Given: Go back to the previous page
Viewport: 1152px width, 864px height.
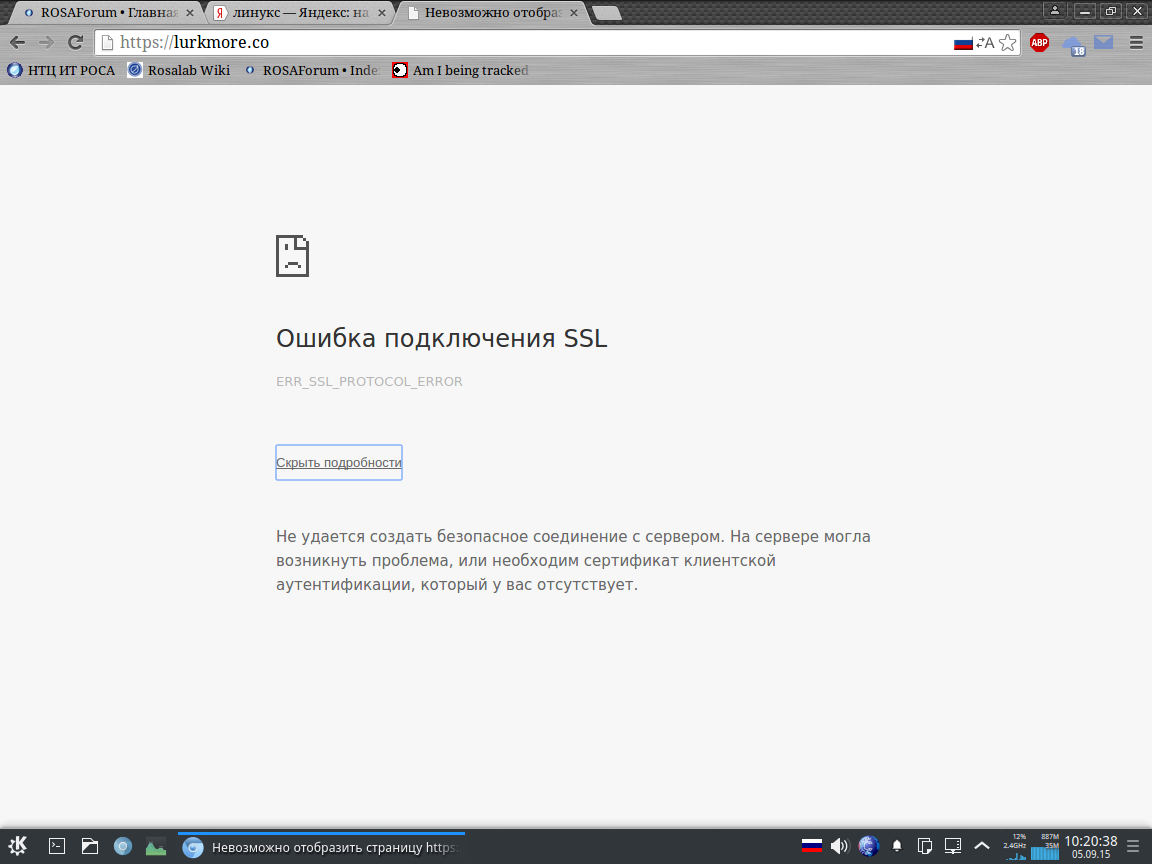Looking at the screenshot, I should [x=18, y=43].
